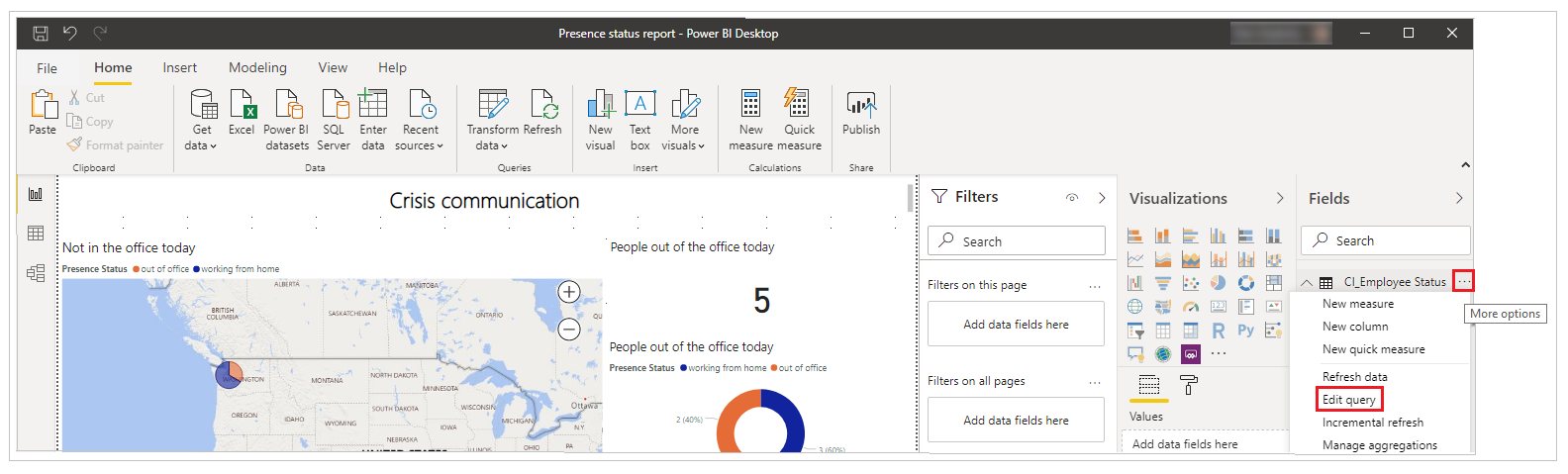
Task: Open the Transform data dropdown
Action: click(492, 120)
